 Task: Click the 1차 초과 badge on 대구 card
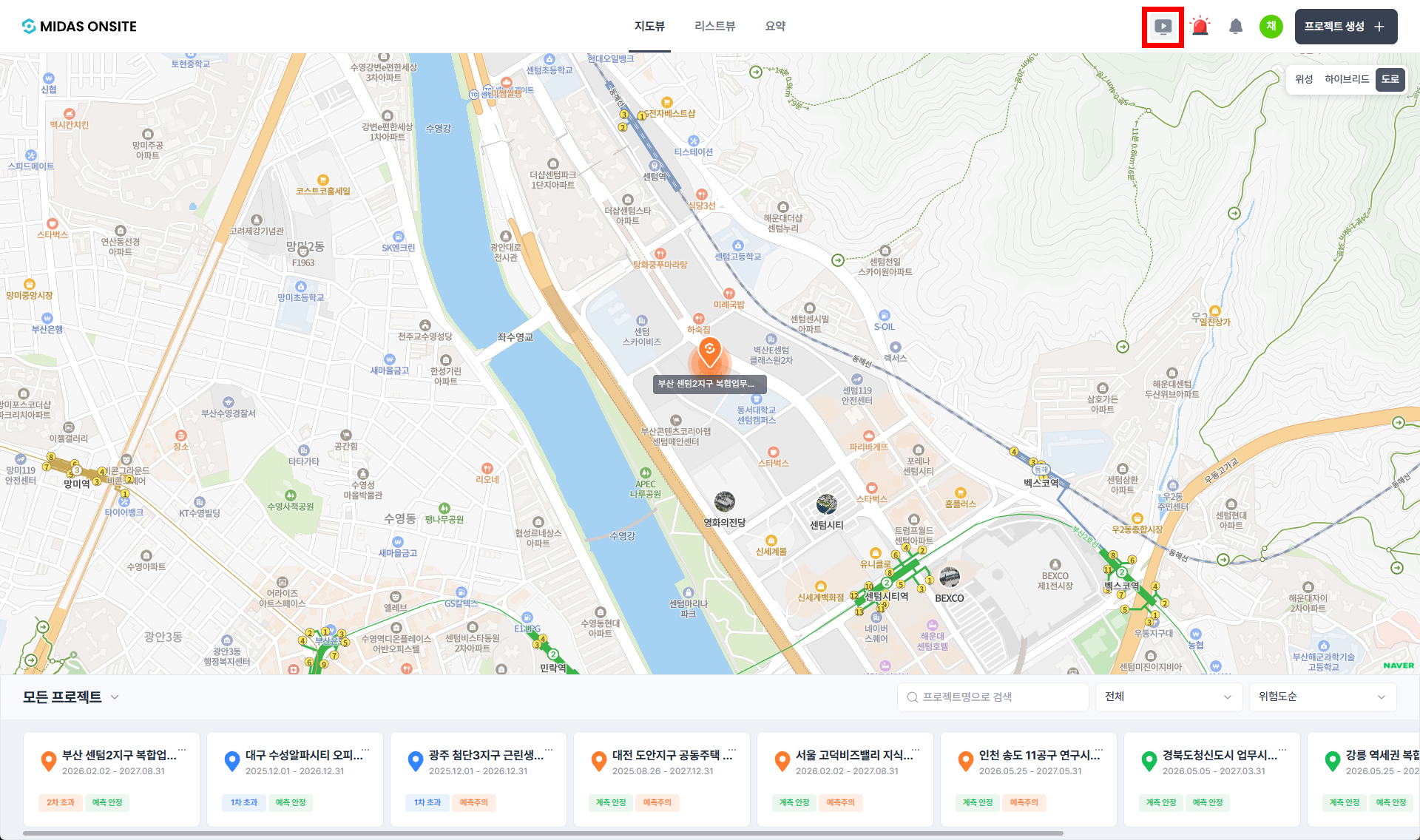[x=244, y=802]
